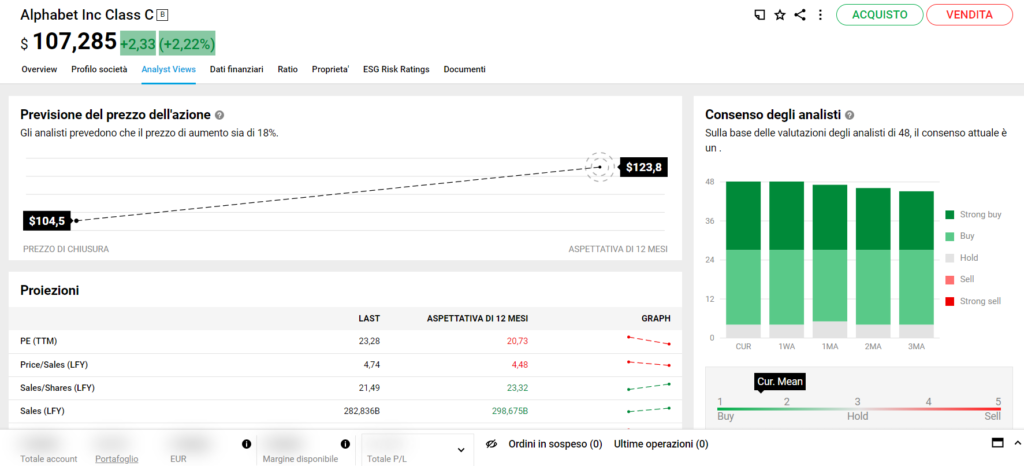Click the Buy legend swatch
The width and height of the screenshot is (1024, 466).
click(x=950, y=236)
